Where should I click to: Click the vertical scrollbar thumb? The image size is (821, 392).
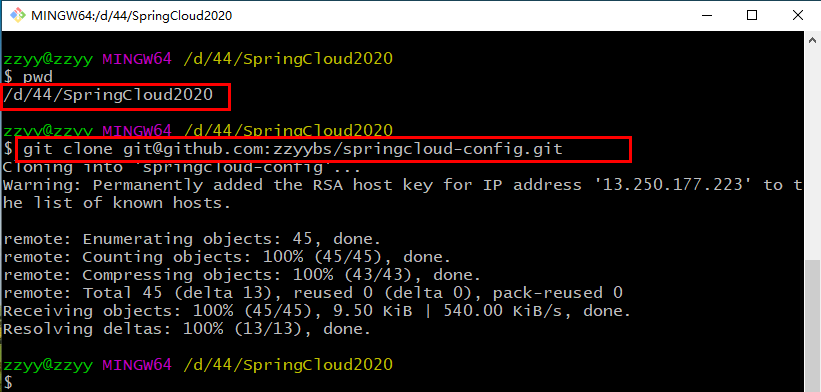812,326
